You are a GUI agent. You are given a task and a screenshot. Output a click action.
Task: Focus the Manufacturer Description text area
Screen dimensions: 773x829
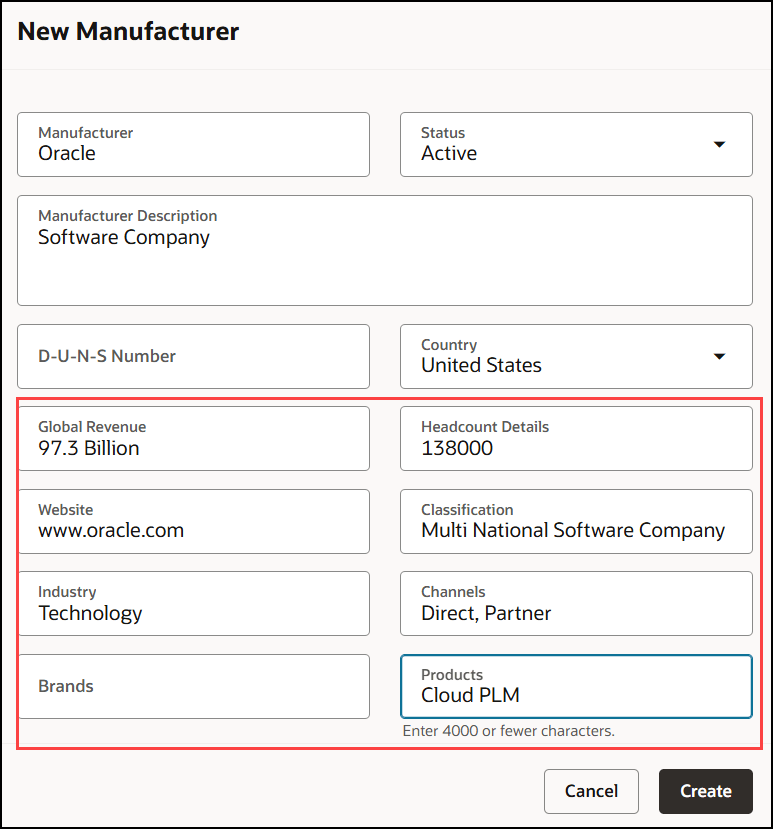pos(385,251)
